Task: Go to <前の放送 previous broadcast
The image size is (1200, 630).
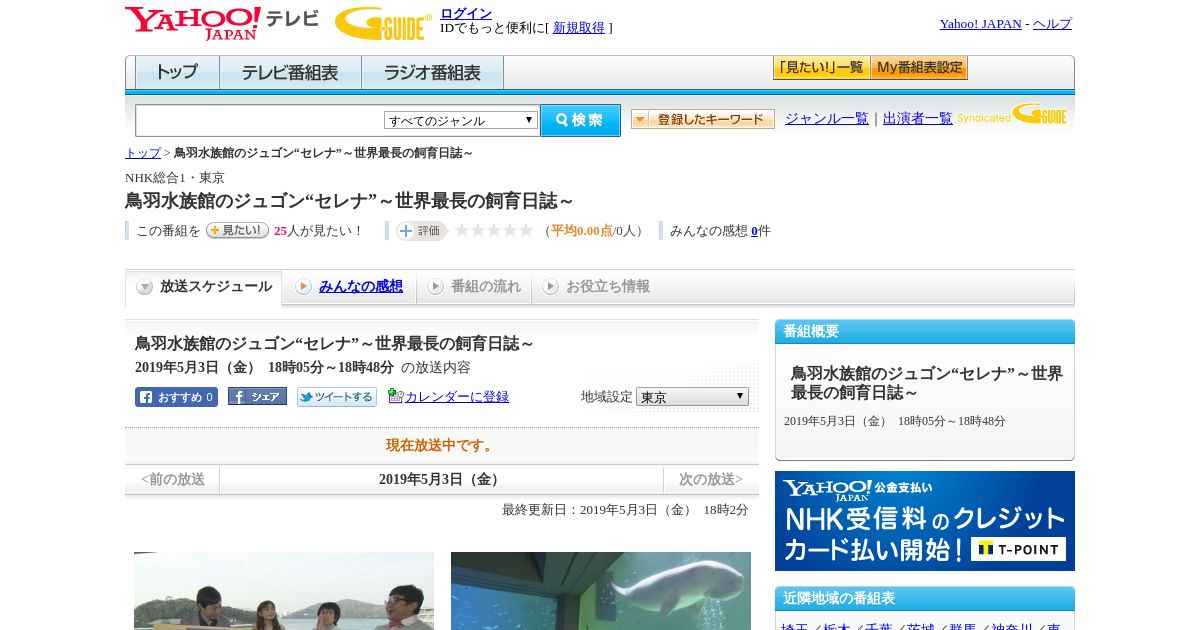Action: click(173, 480)
